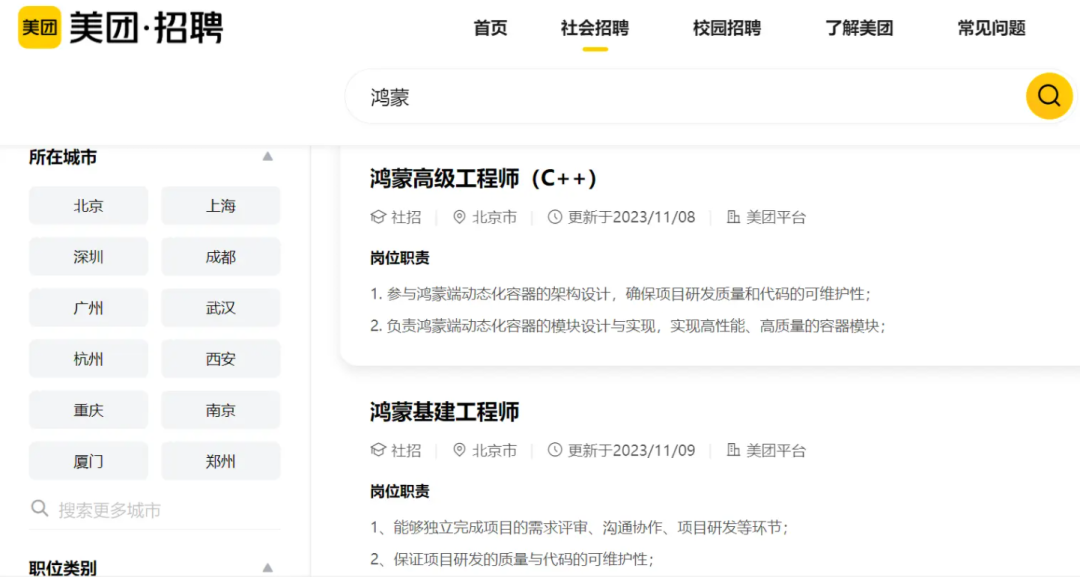This screenshot has height=577, width=1080.
Task: Open the 了解美团 navigation item
Action: coord(859,28)
